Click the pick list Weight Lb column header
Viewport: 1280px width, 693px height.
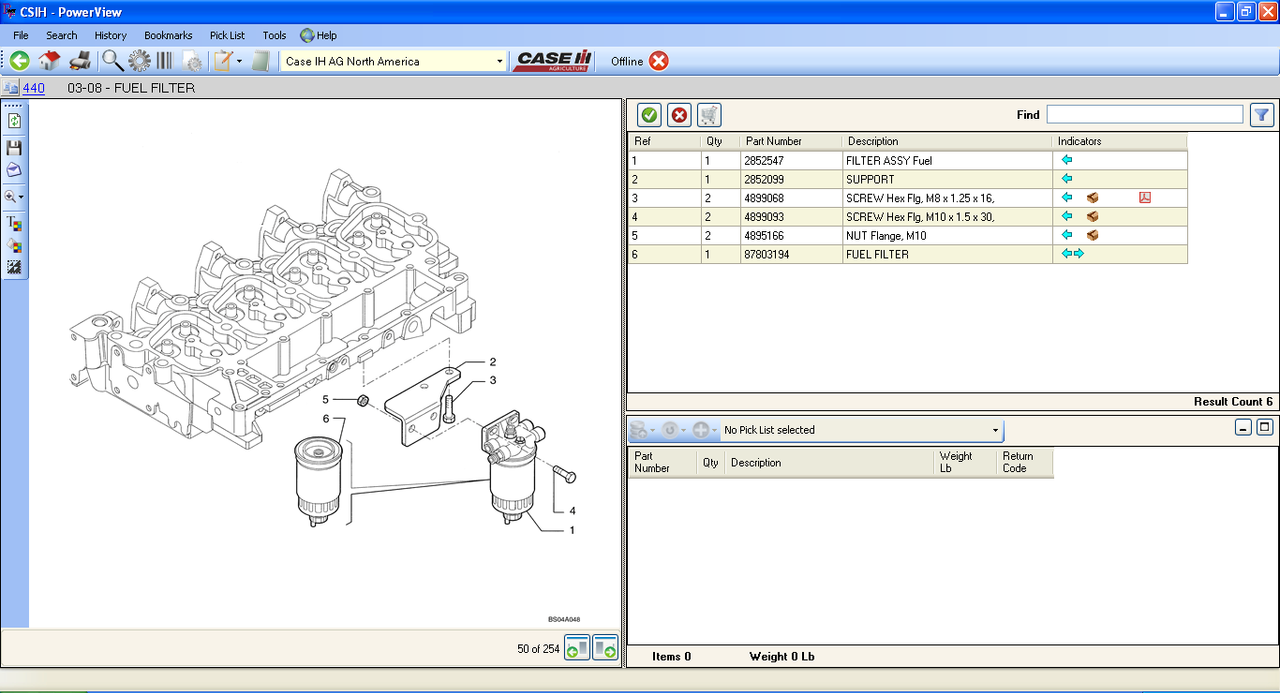point(965,462)
